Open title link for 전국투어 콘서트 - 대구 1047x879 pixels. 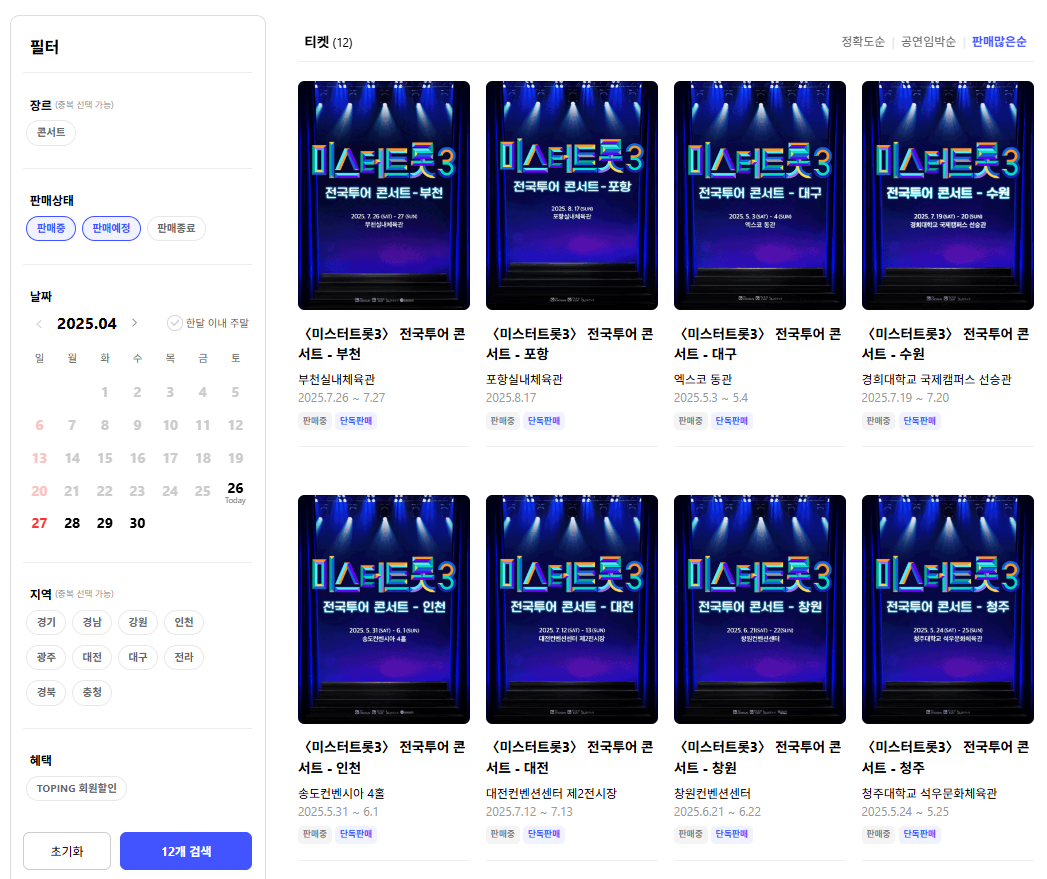pos(758,344)
